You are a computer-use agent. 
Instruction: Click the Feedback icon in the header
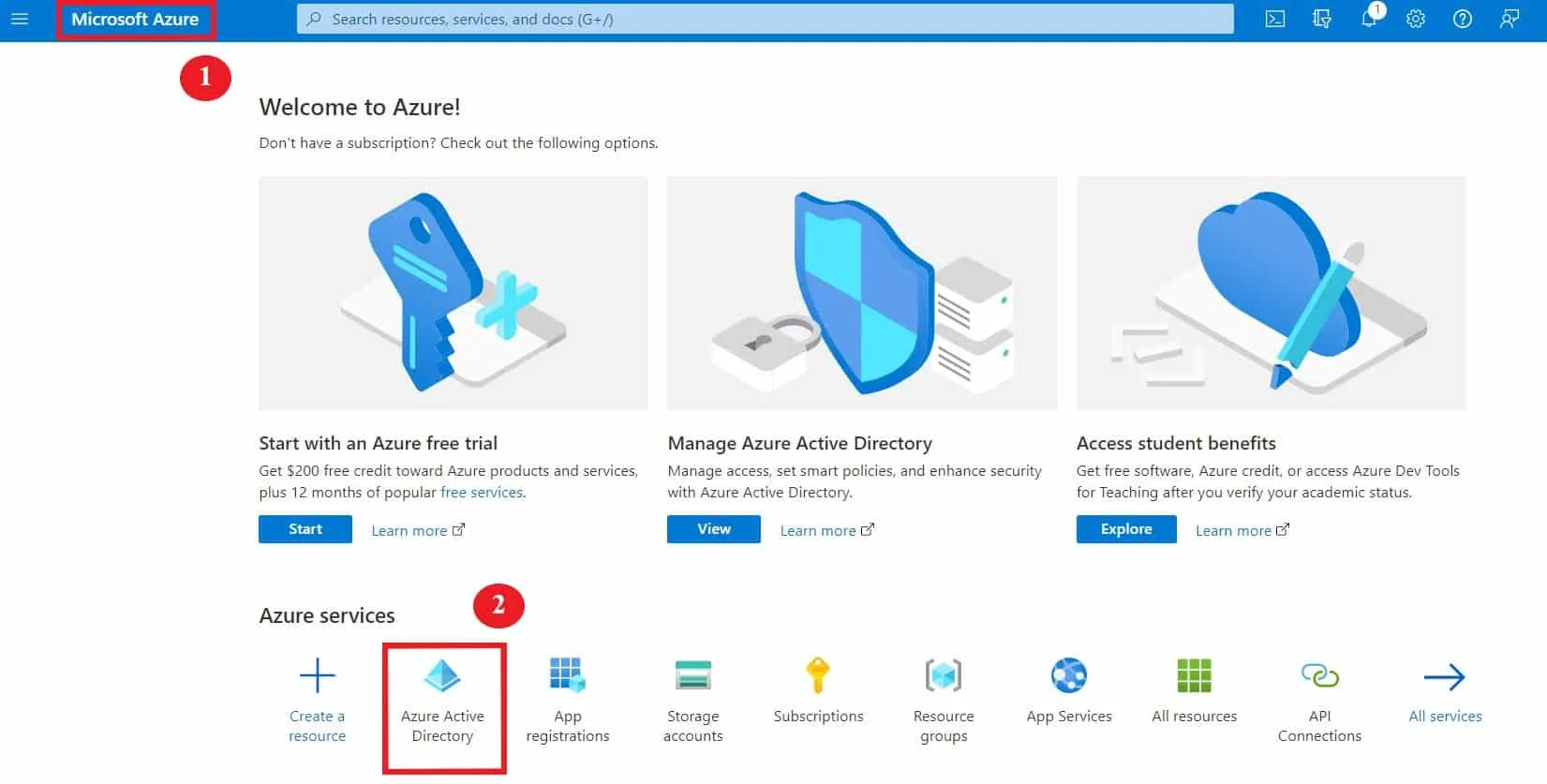(x=1510, y=19)
